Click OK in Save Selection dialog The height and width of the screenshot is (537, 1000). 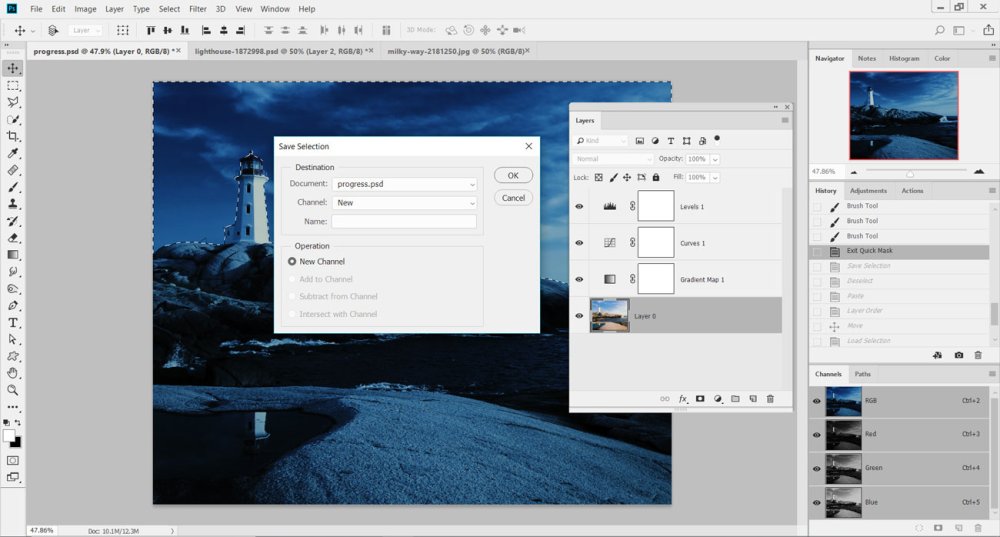513,175
